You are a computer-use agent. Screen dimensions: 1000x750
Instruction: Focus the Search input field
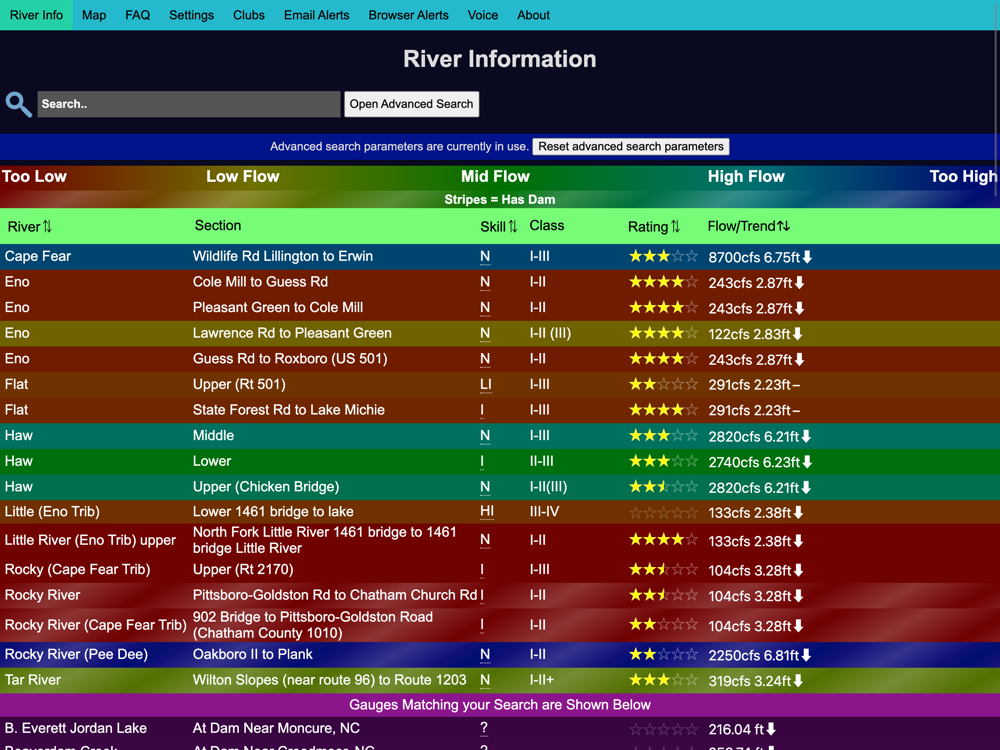[189, 104]
